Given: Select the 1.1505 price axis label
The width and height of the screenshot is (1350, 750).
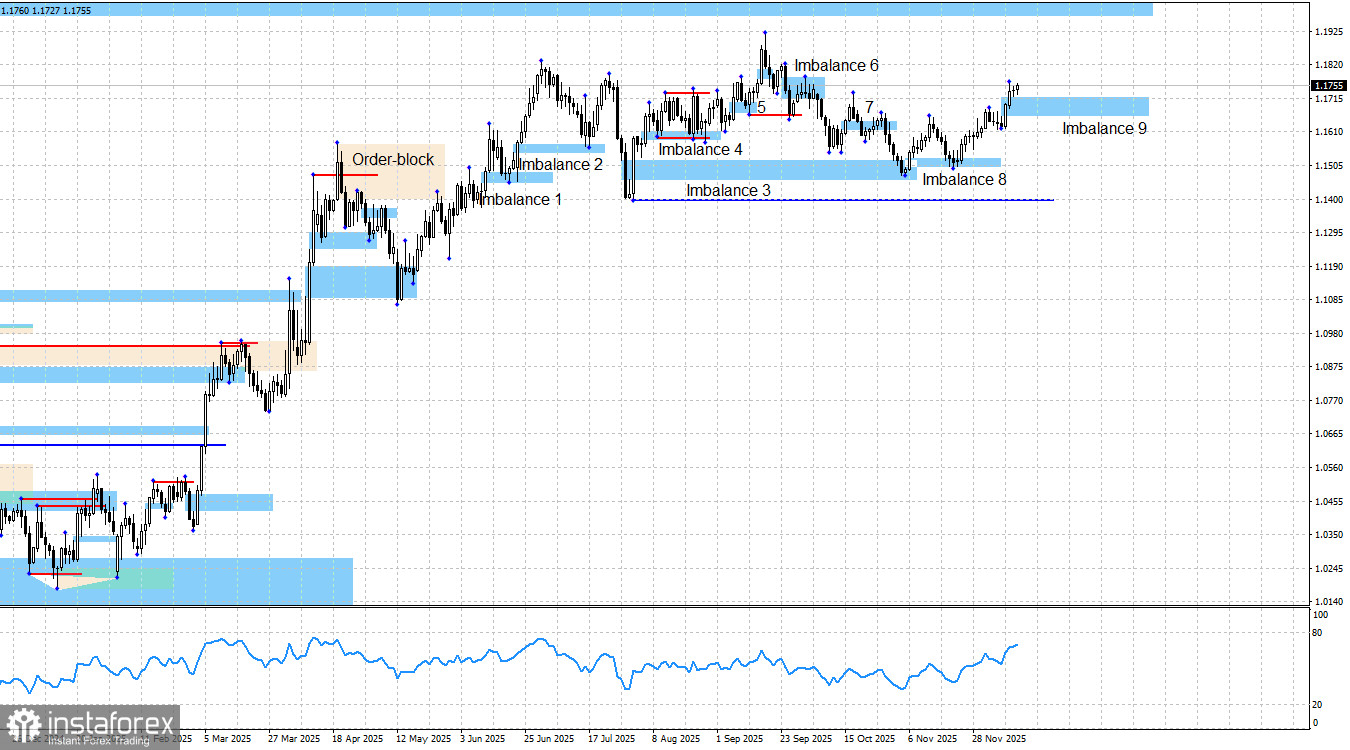Looking at the screenshot, I should pos(1329,166).
